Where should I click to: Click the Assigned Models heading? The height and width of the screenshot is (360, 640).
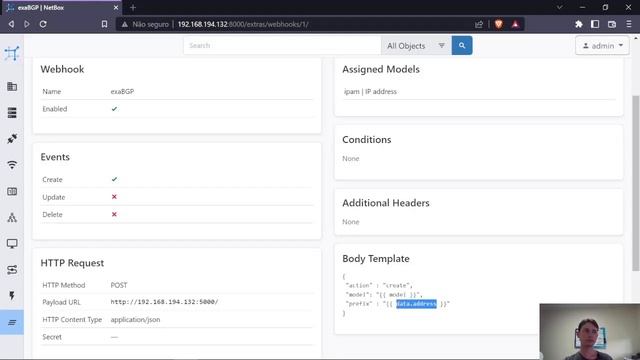tap(381, 69)
